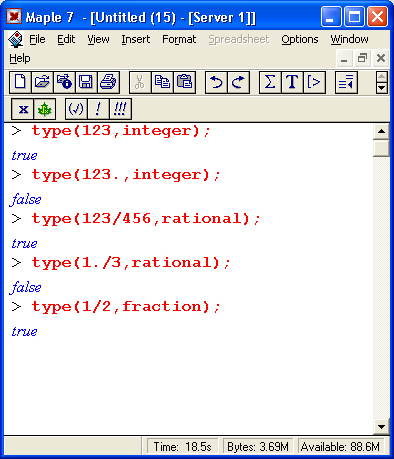Click the Open URL toolbar icon
This screenshot has height=459, width=394.
tap(64, 82)
